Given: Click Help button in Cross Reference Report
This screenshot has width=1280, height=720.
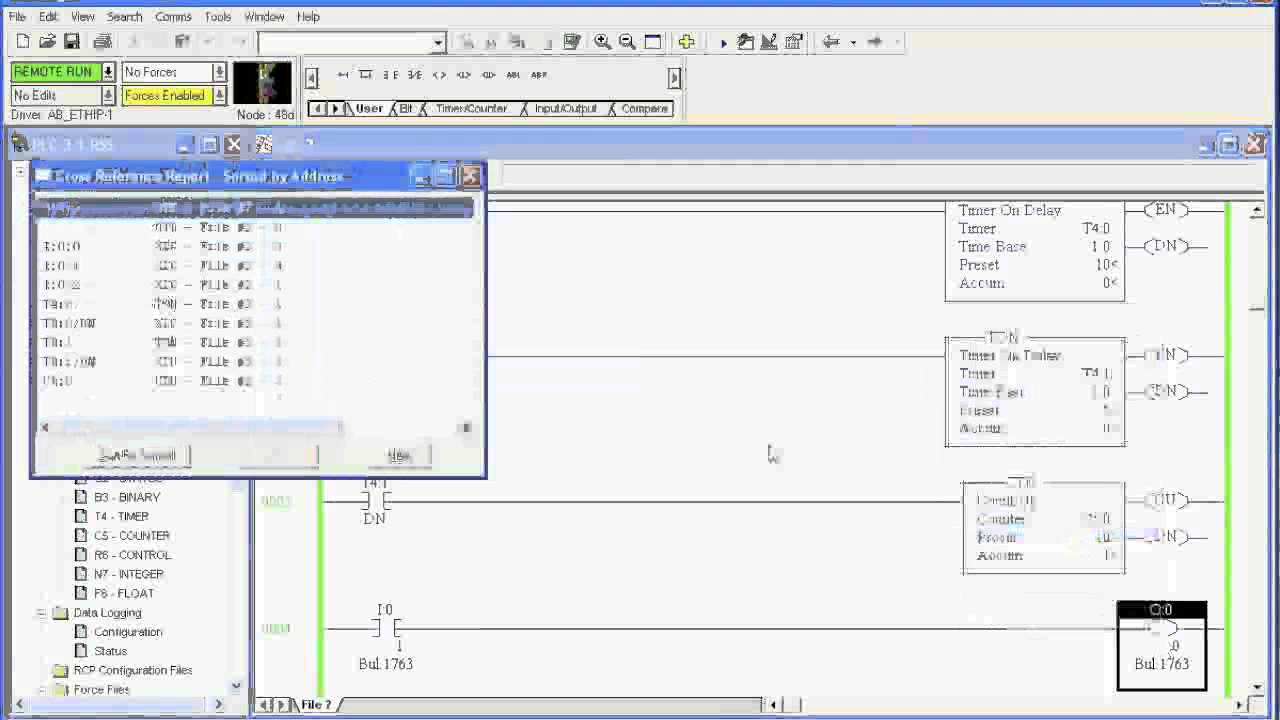Looking at the screenshot, I should click(x=398, y=456).
